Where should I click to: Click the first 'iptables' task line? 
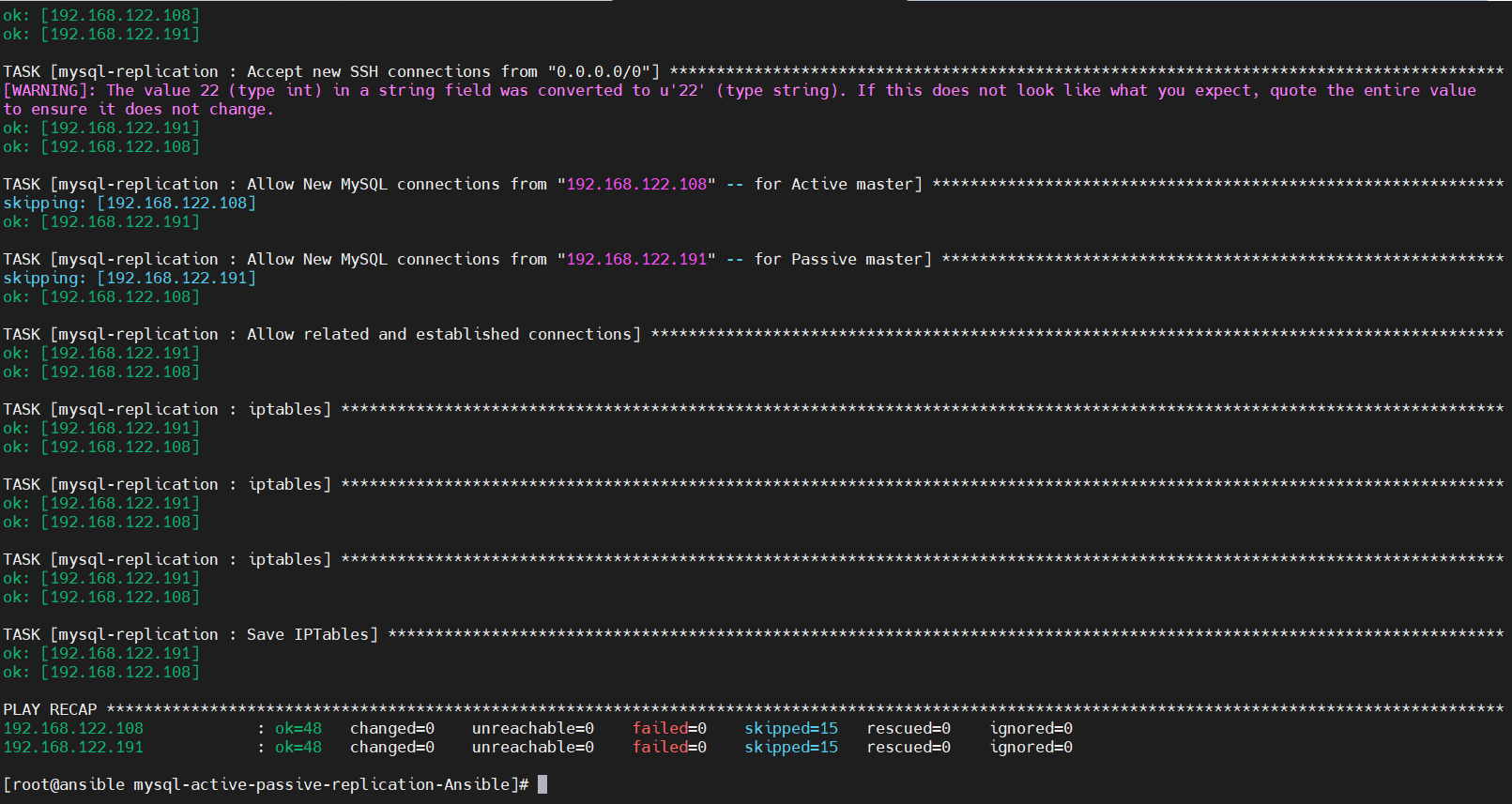click(x=753, y=409)
